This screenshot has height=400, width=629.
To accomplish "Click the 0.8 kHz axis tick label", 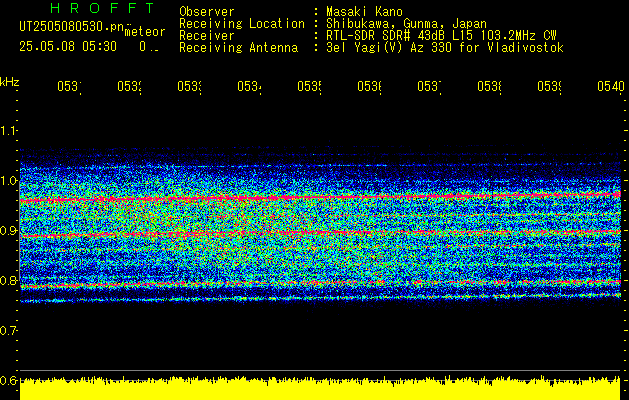I will (x=8, y=280).
